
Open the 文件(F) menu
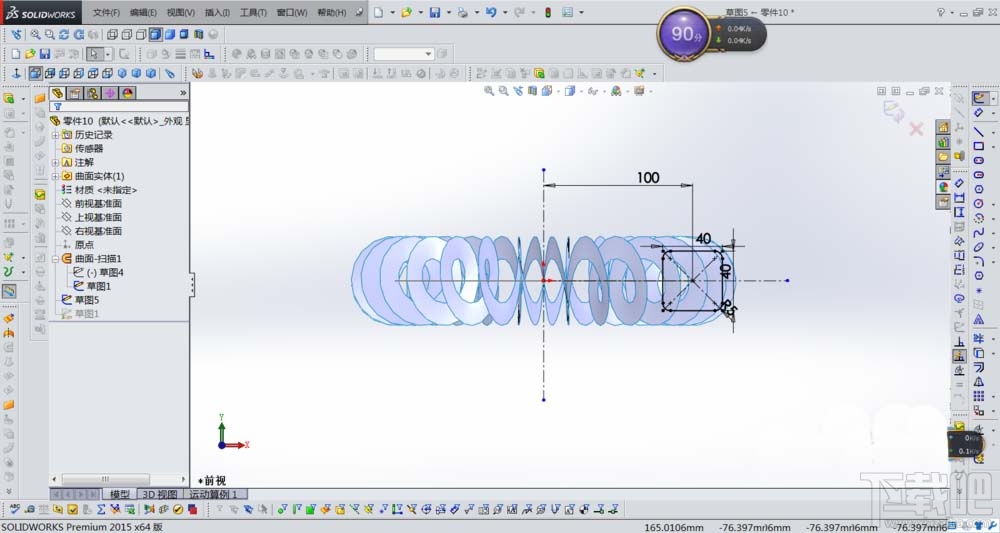coord(106,12)
